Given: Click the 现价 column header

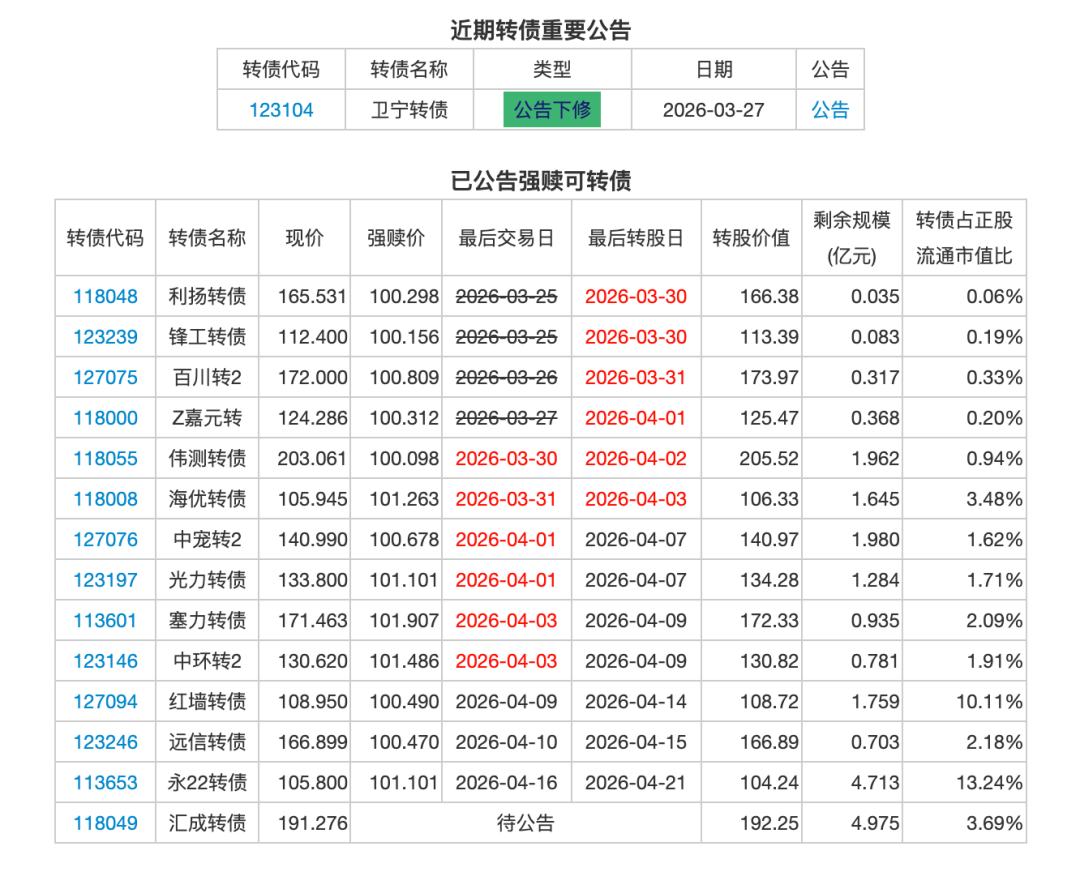Looking at the screenshot, I should coord(304,238).
